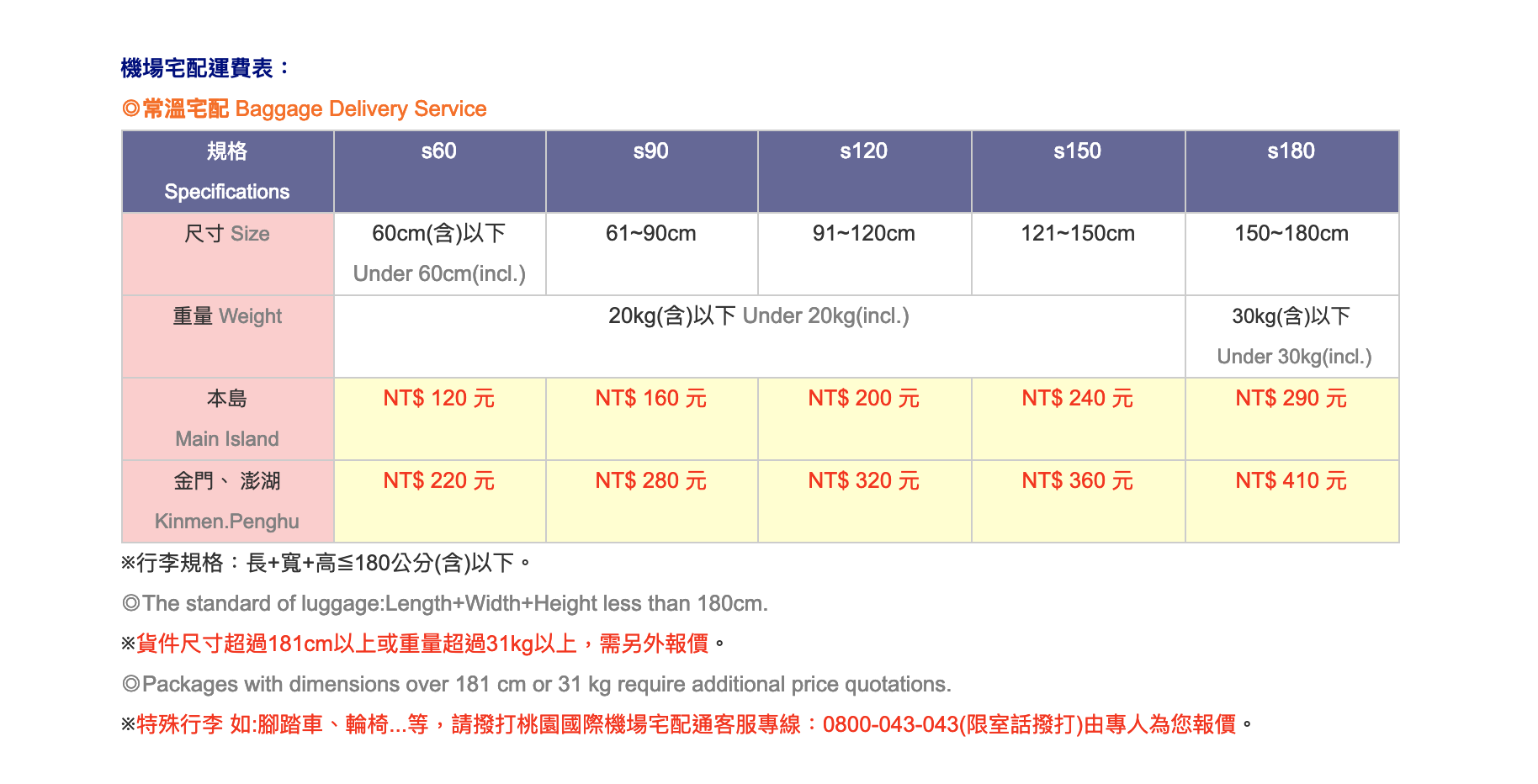Click the s120 header cell
The width and height of the screenshot is (1538, 784).
point(864,172)
